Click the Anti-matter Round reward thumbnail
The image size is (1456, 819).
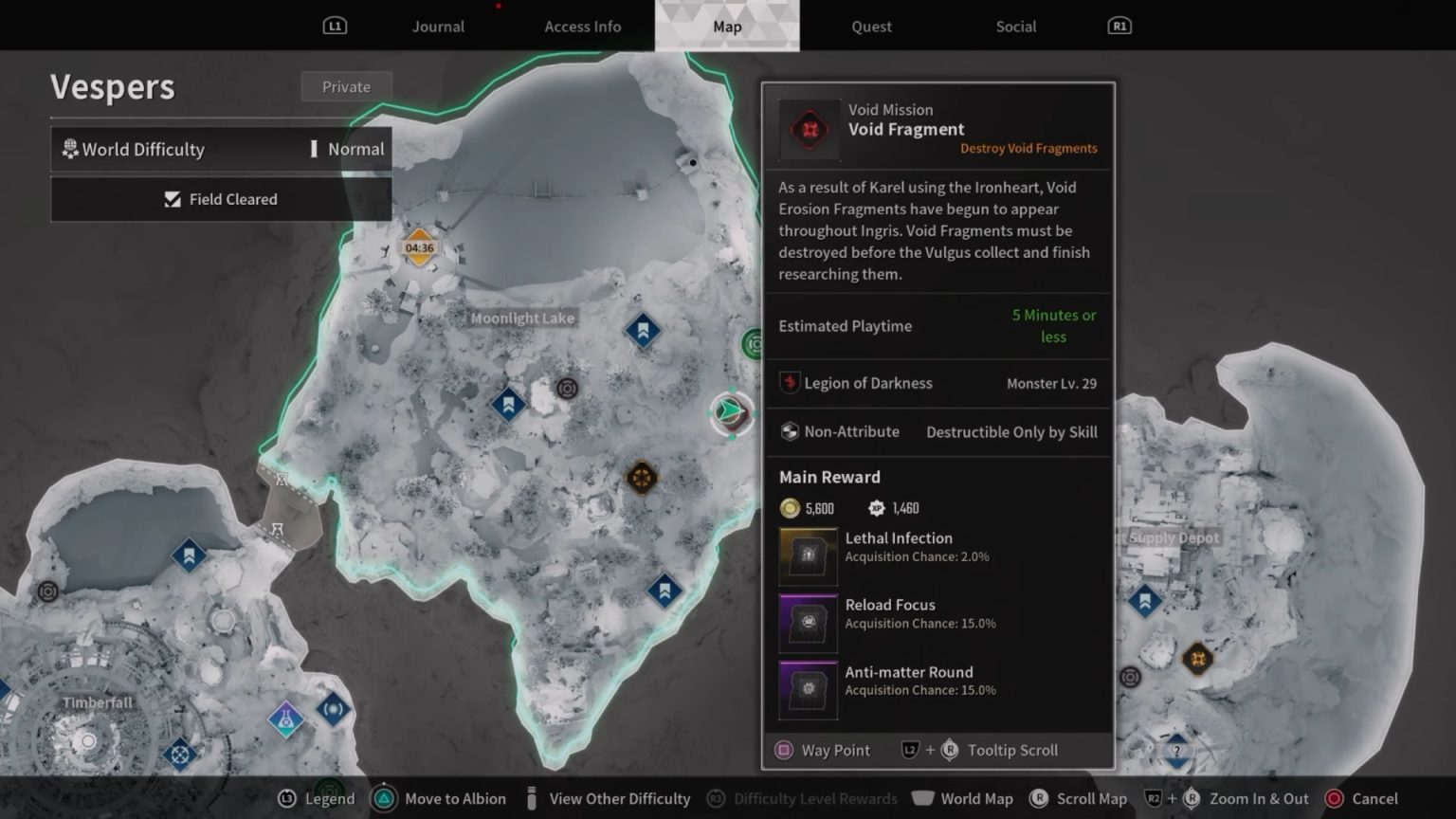click(809, 690)
